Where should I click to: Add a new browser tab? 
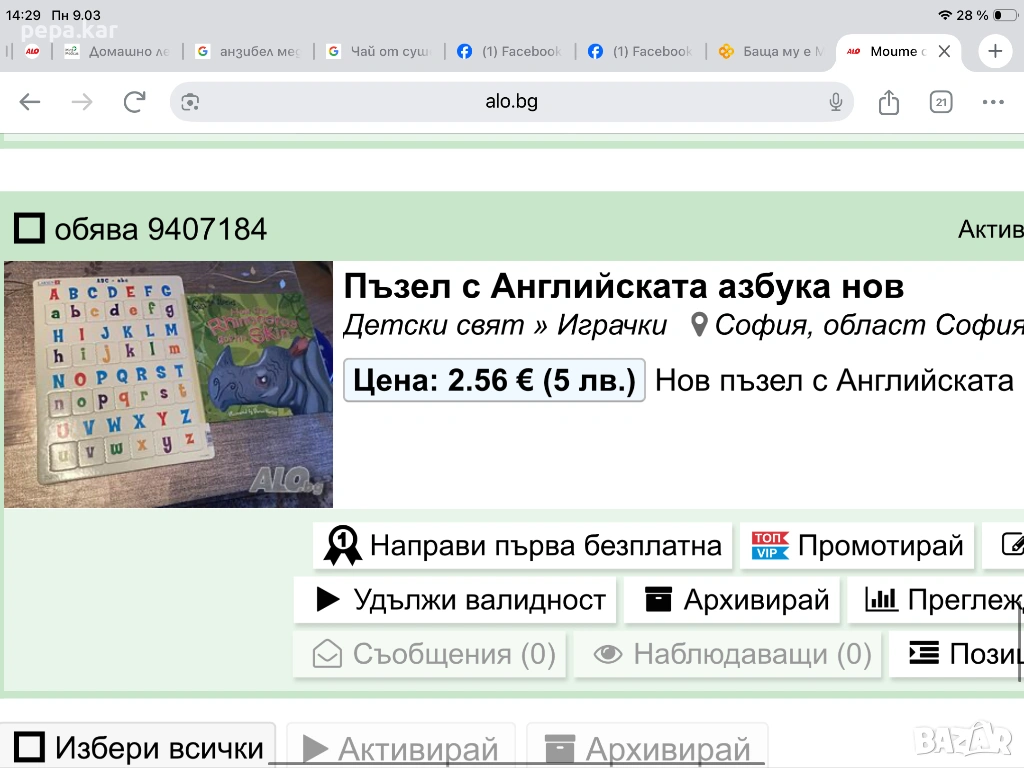pyautogui.click(x=995, y=52)
